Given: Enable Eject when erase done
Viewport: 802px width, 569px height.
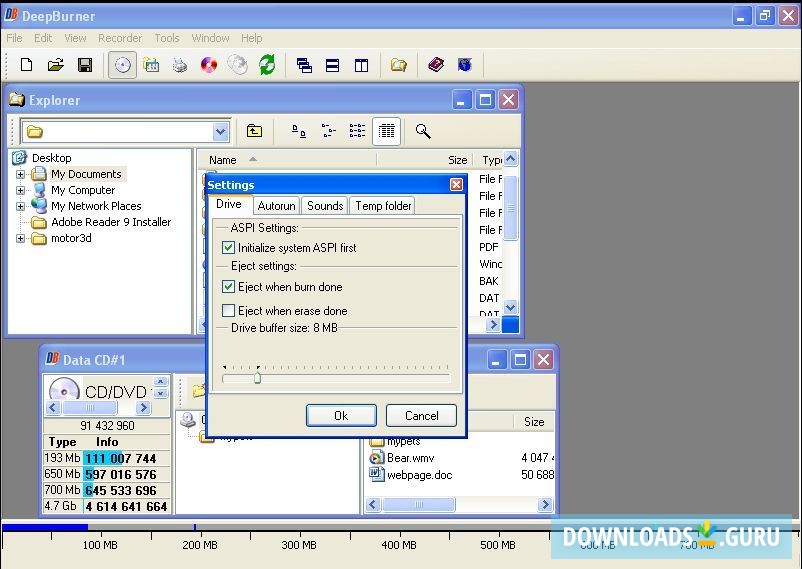Looking at the screenshot, I should pos(228,311).
